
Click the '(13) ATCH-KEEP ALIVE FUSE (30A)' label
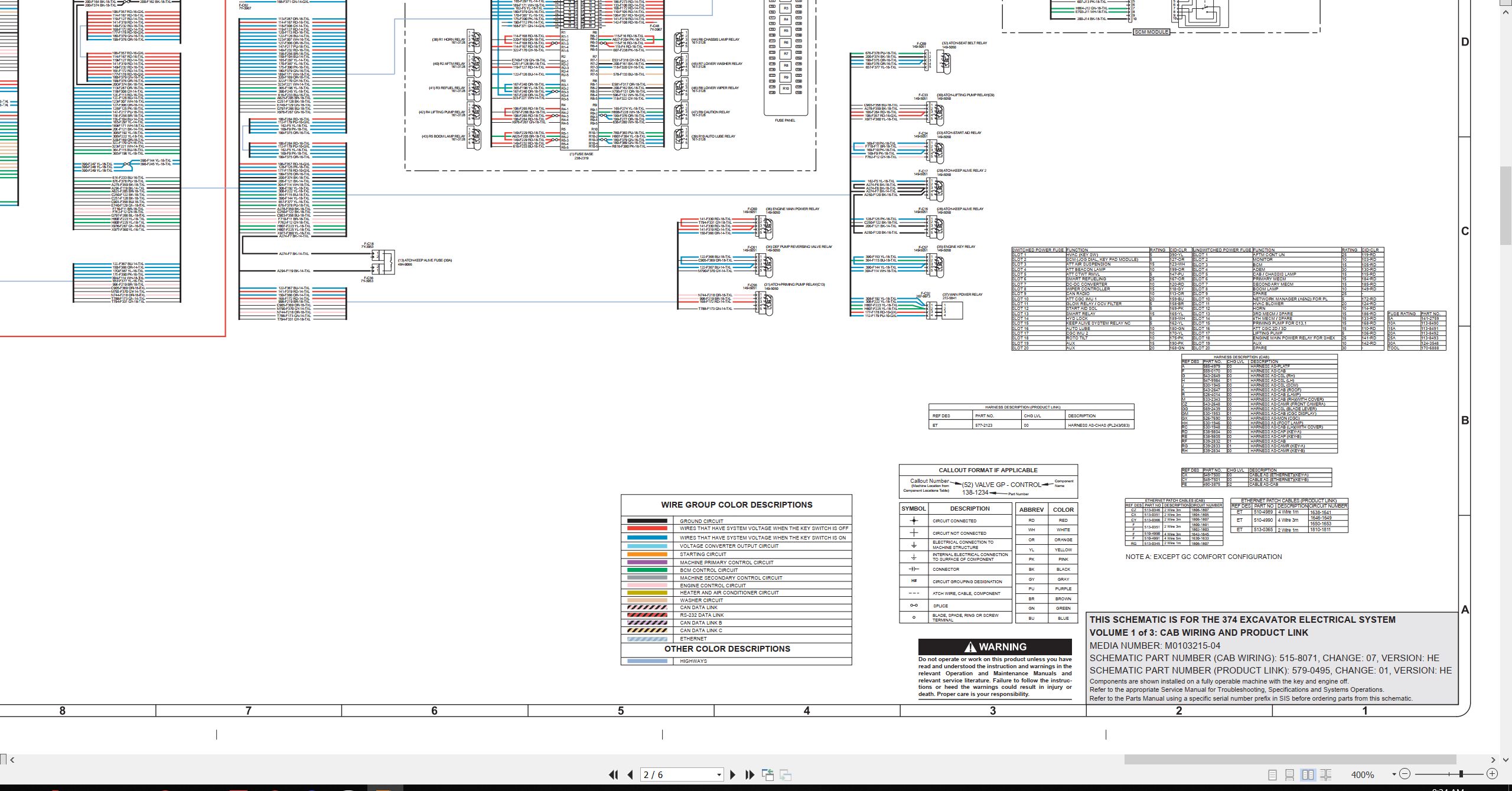coord(425,260)
